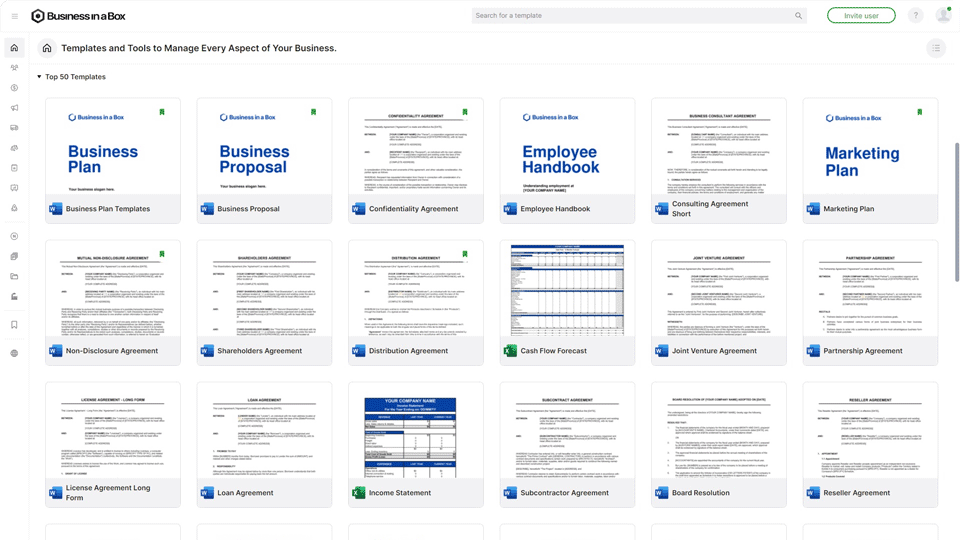The image size is (960, 540).
Task: Click the green bookmark on Business Proposal card
Action: coord(313,112)
